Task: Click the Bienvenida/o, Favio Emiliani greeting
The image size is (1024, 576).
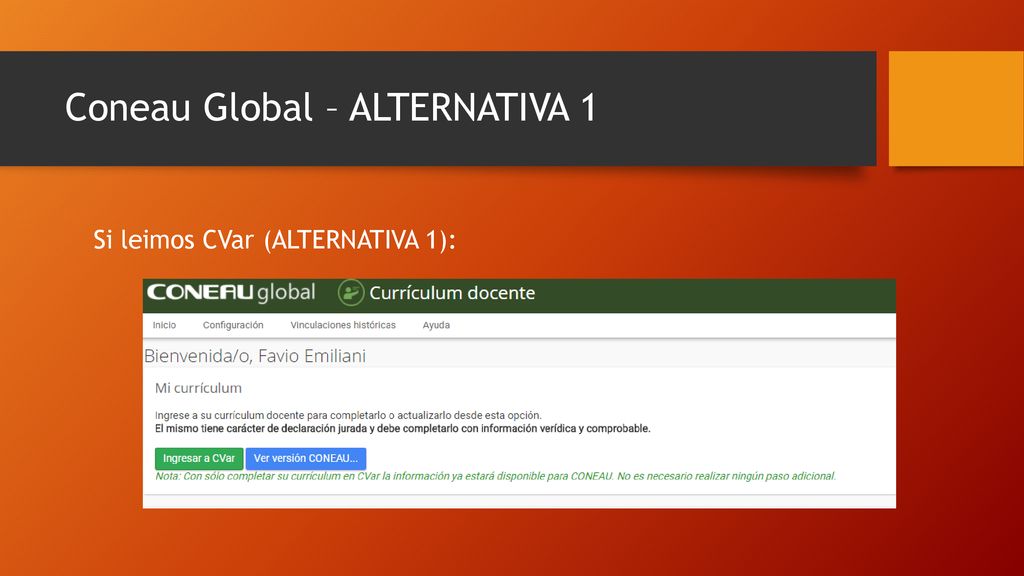Action: pyautogui.click(x=255, y=356)
